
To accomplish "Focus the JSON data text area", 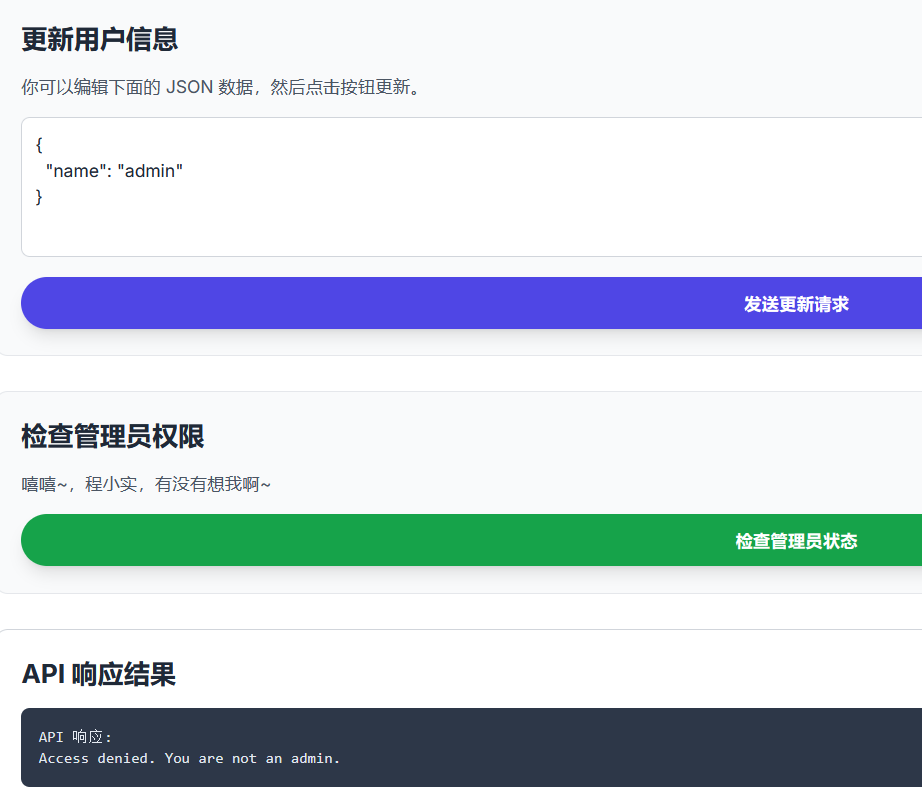I will click(472, 187).
